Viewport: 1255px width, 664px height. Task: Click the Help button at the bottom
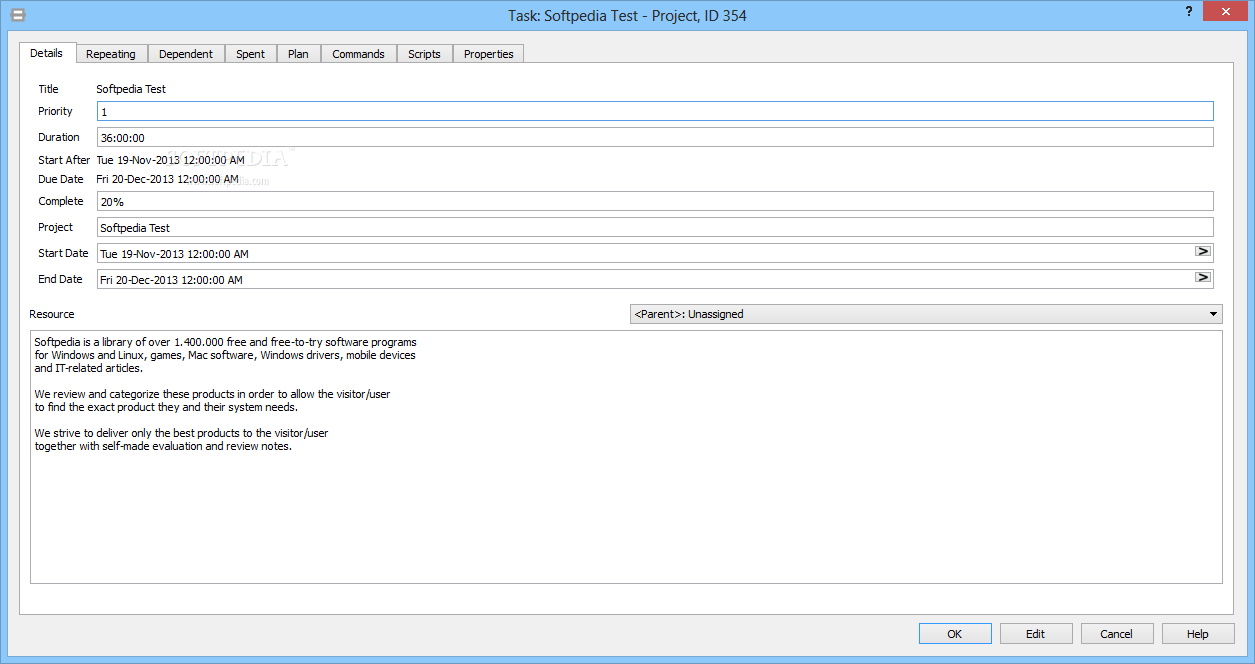pyautogui.click(x=1198, y=634)
